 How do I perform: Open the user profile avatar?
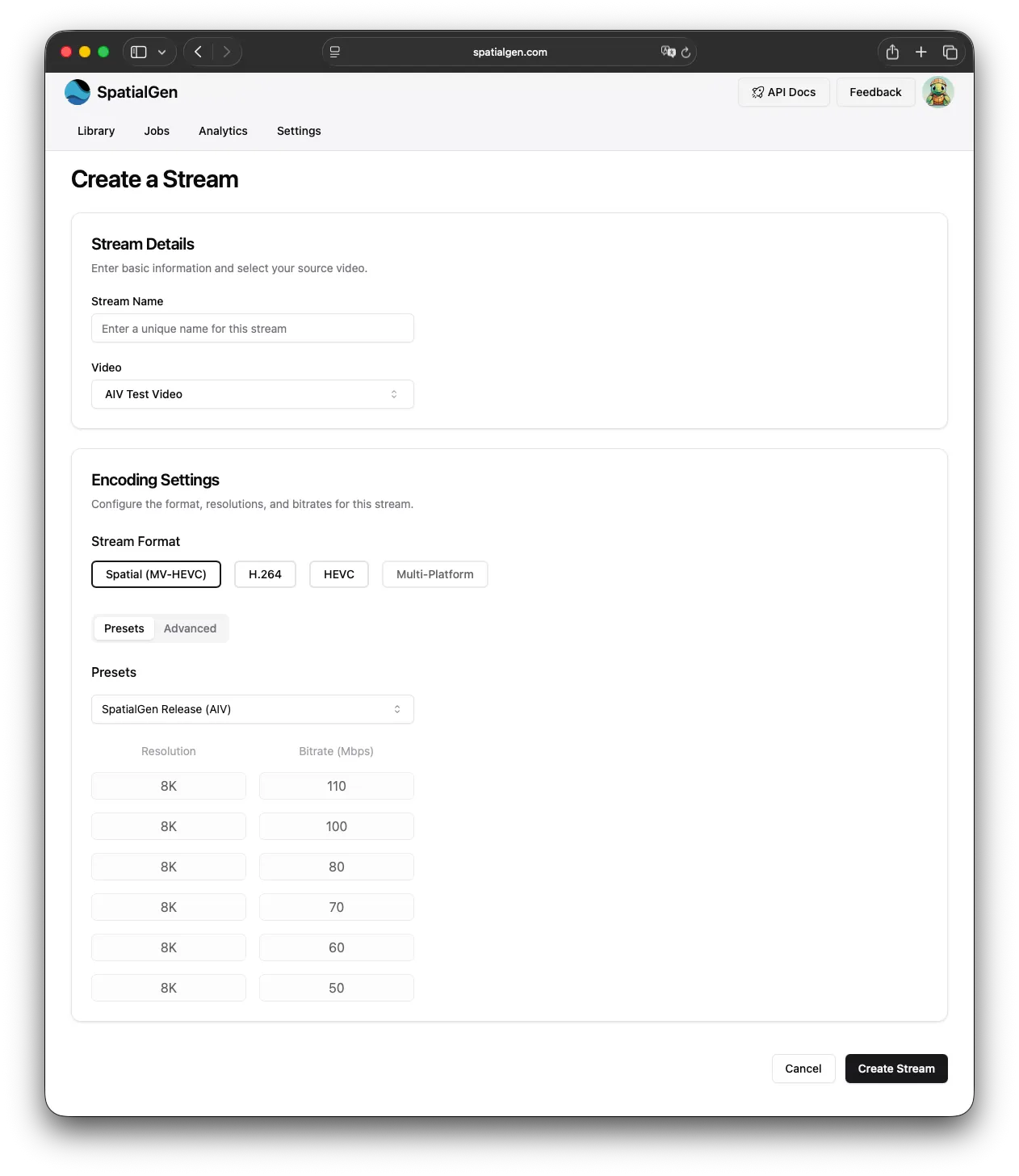[x=937, y=92]
